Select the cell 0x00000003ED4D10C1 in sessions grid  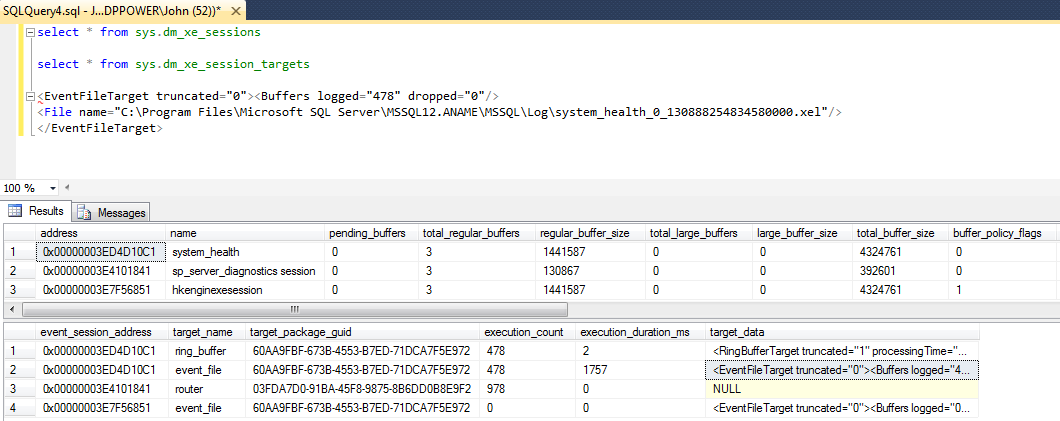click(101, 252)
